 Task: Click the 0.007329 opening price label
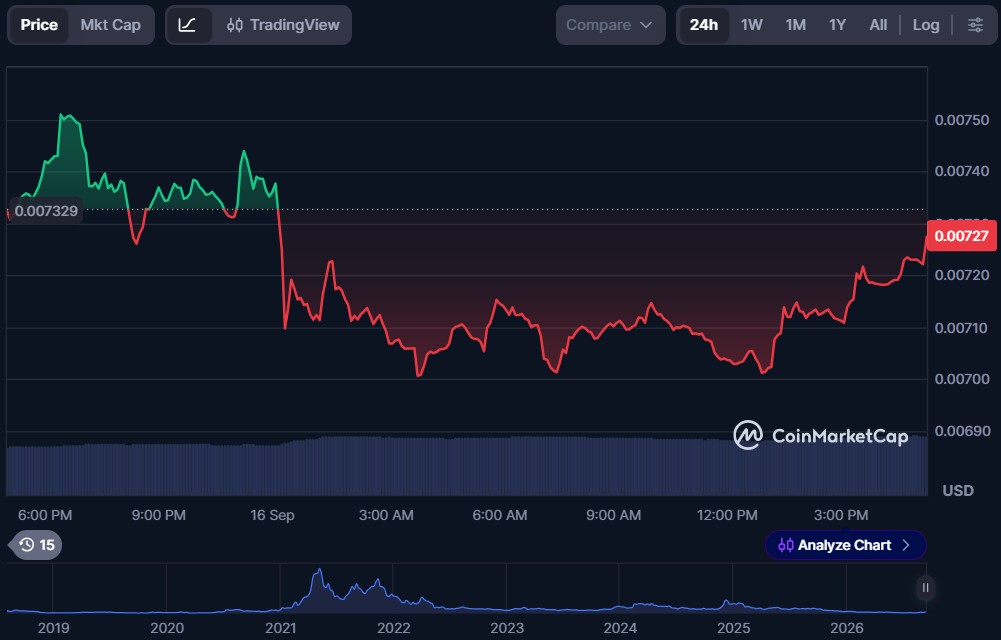click(46, 211)
